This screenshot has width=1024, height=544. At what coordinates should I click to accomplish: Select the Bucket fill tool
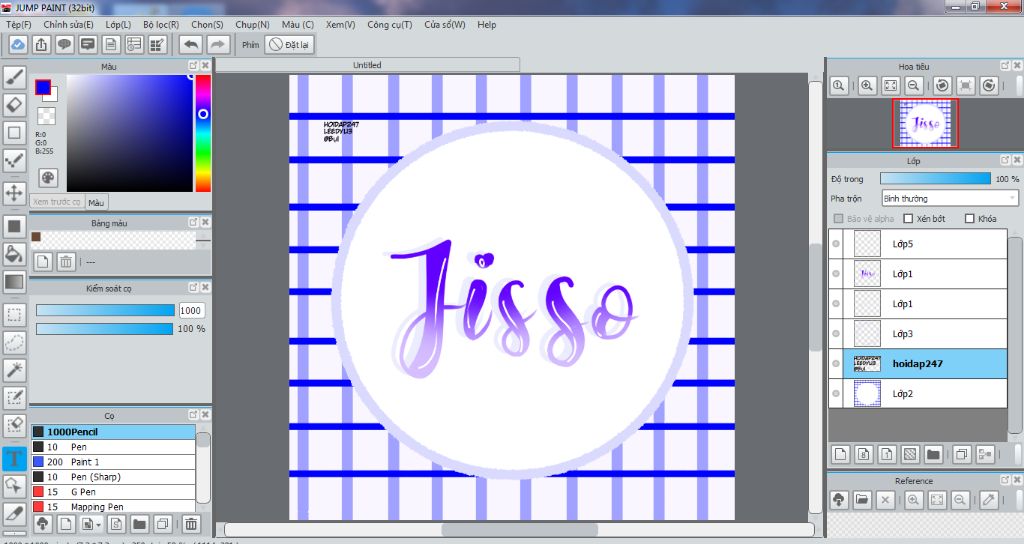(14, 254)
